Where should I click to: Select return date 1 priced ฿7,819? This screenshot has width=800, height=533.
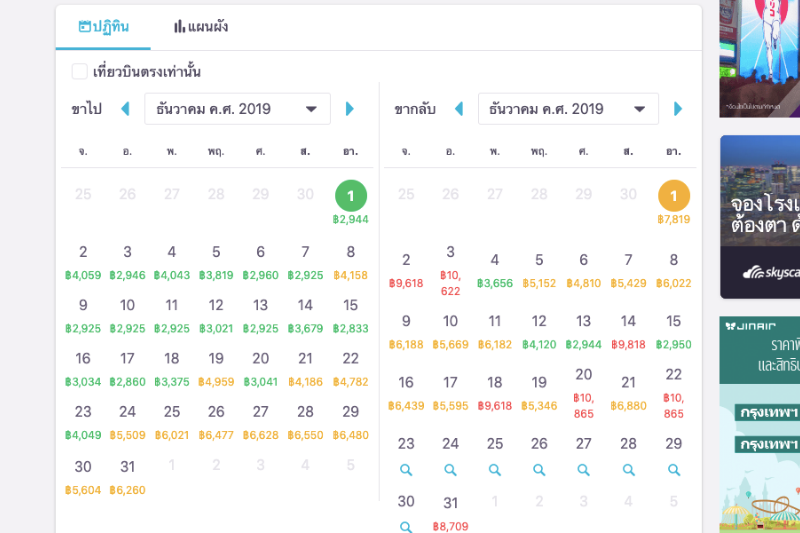(x=673, y=202)
